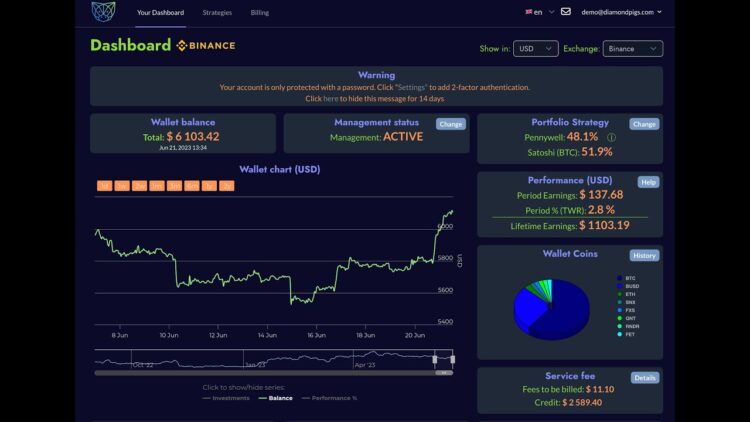This screenshot has height=422, width=750.
Task: Click the Binance logo next to Dashboard
Action: click(x=206, y=45)
